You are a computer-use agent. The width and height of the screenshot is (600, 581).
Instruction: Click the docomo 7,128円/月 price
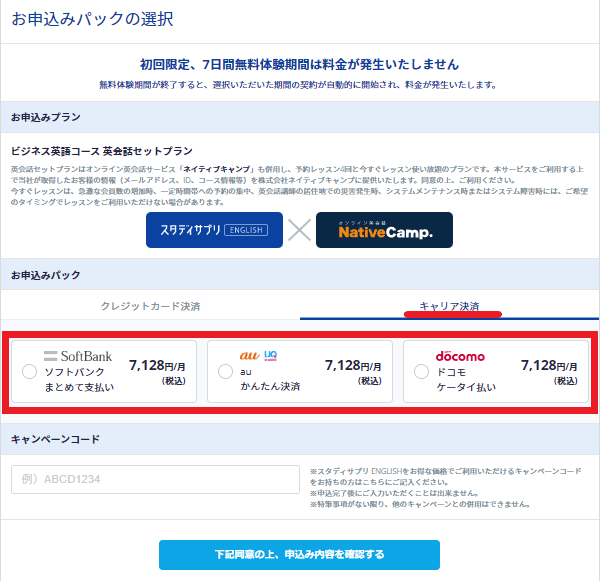coord(549,366)
